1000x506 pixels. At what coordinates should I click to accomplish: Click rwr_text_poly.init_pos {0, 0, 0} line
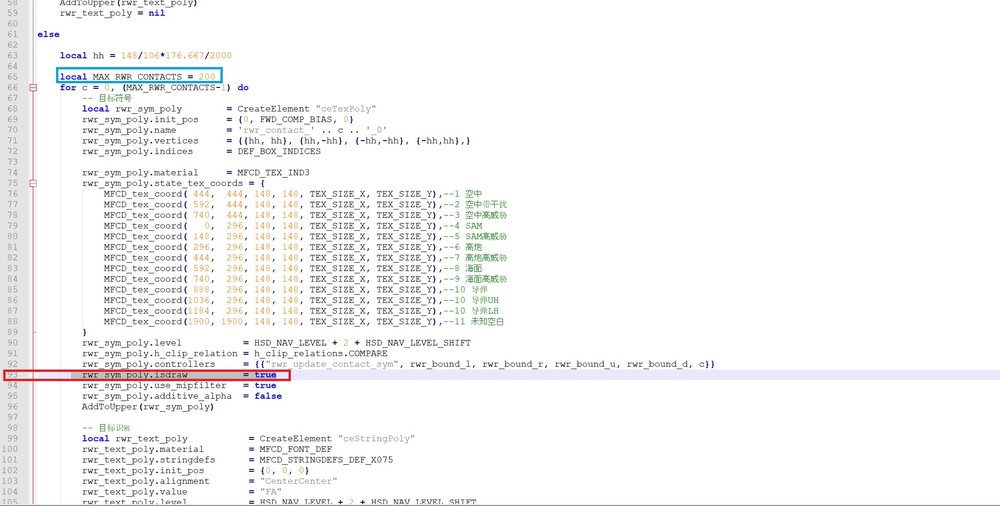click(x=196, y=470)
